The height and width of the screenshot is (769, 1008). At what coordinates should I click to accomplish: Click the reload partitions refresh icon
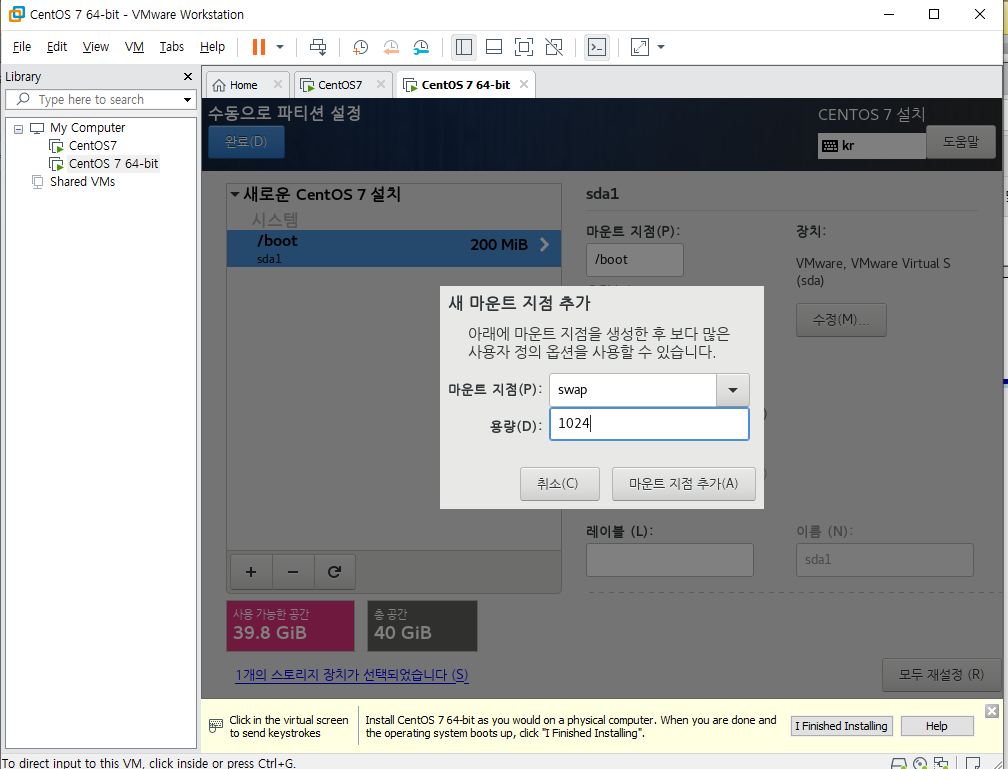click(335, 572)
